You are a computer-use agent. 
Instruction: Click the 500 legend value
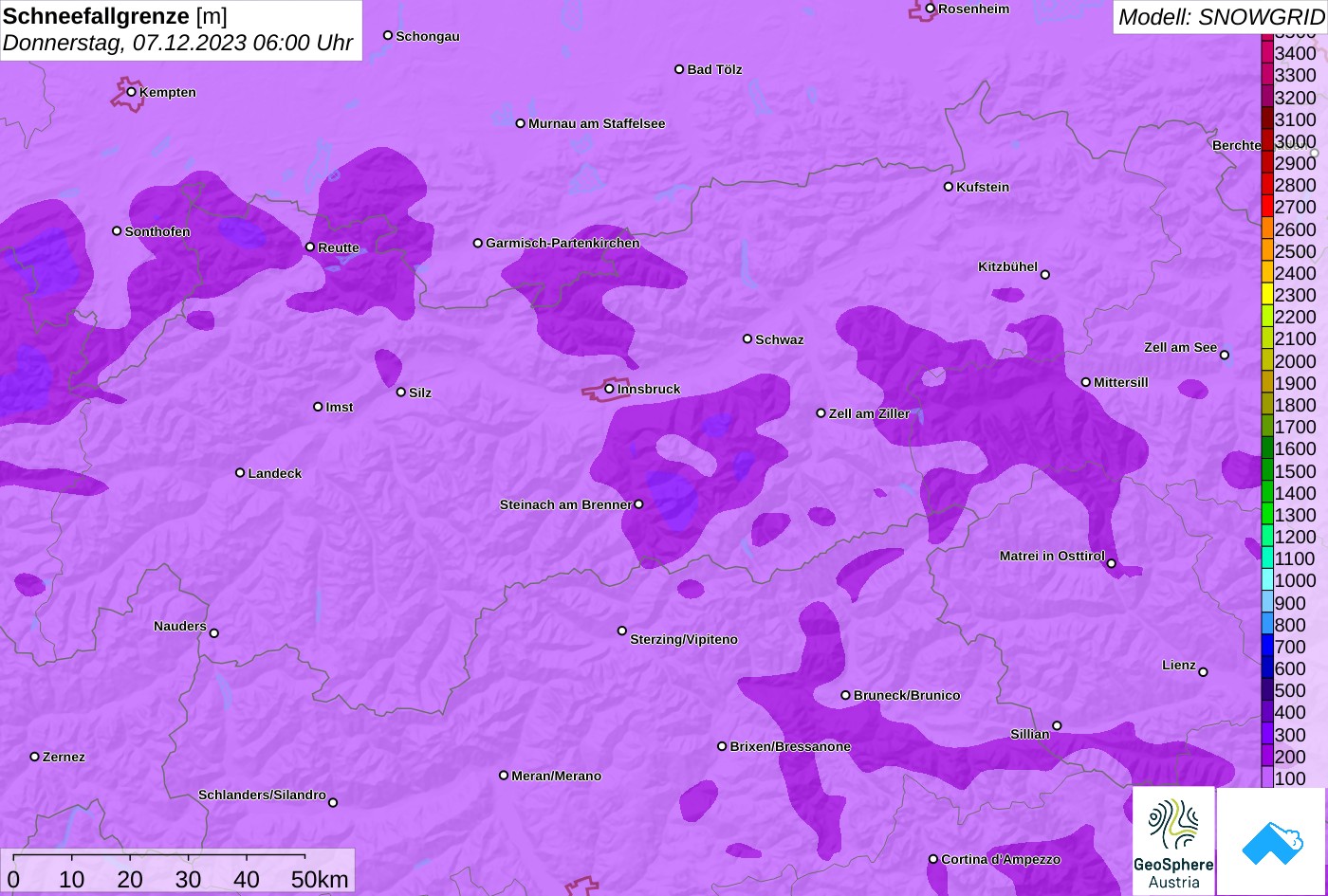point(1290,690)
